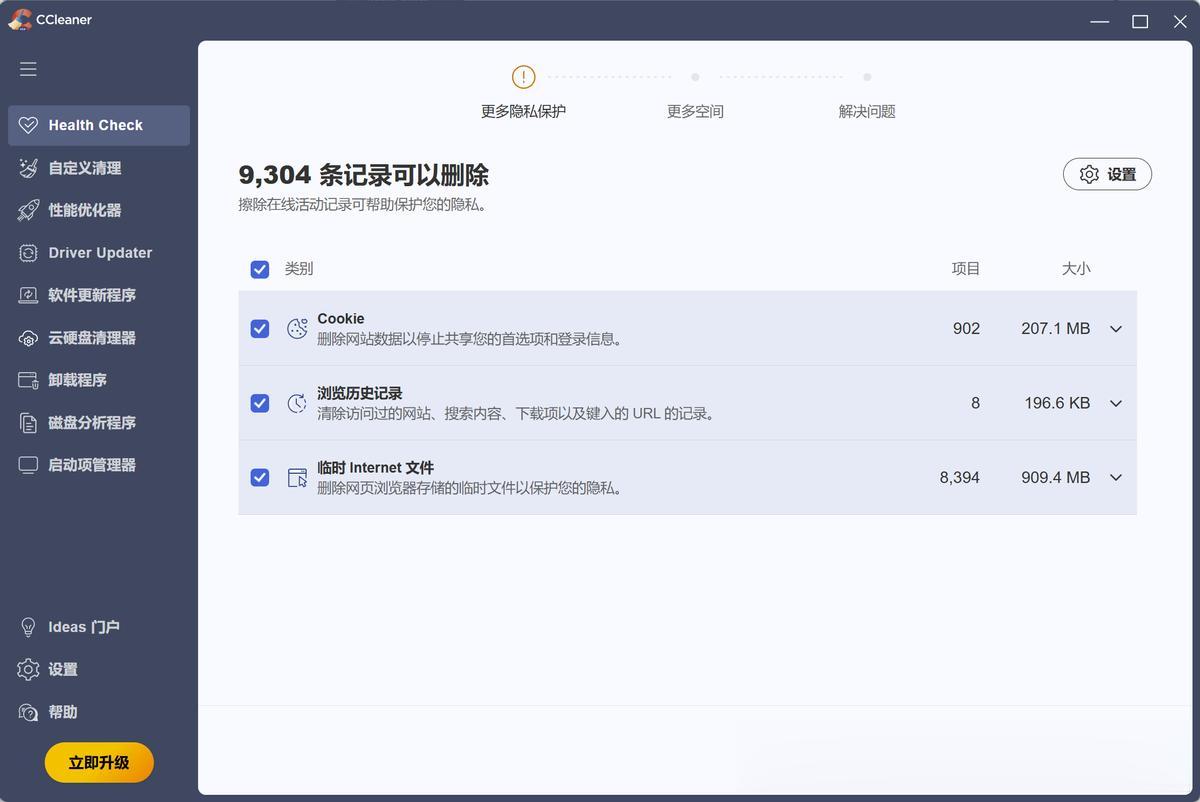Click the uninstaller icon in sidebar
The height and width of the screenshot is (802, 1200).
click(29, 380)
